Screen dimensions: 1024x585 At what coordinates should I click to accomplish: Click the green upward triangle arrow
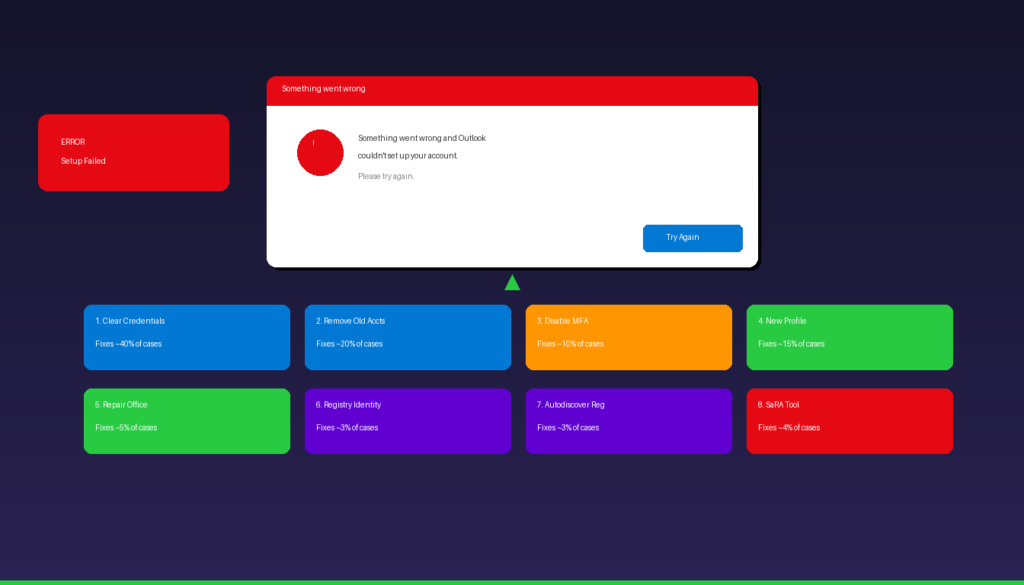(512, 283)
